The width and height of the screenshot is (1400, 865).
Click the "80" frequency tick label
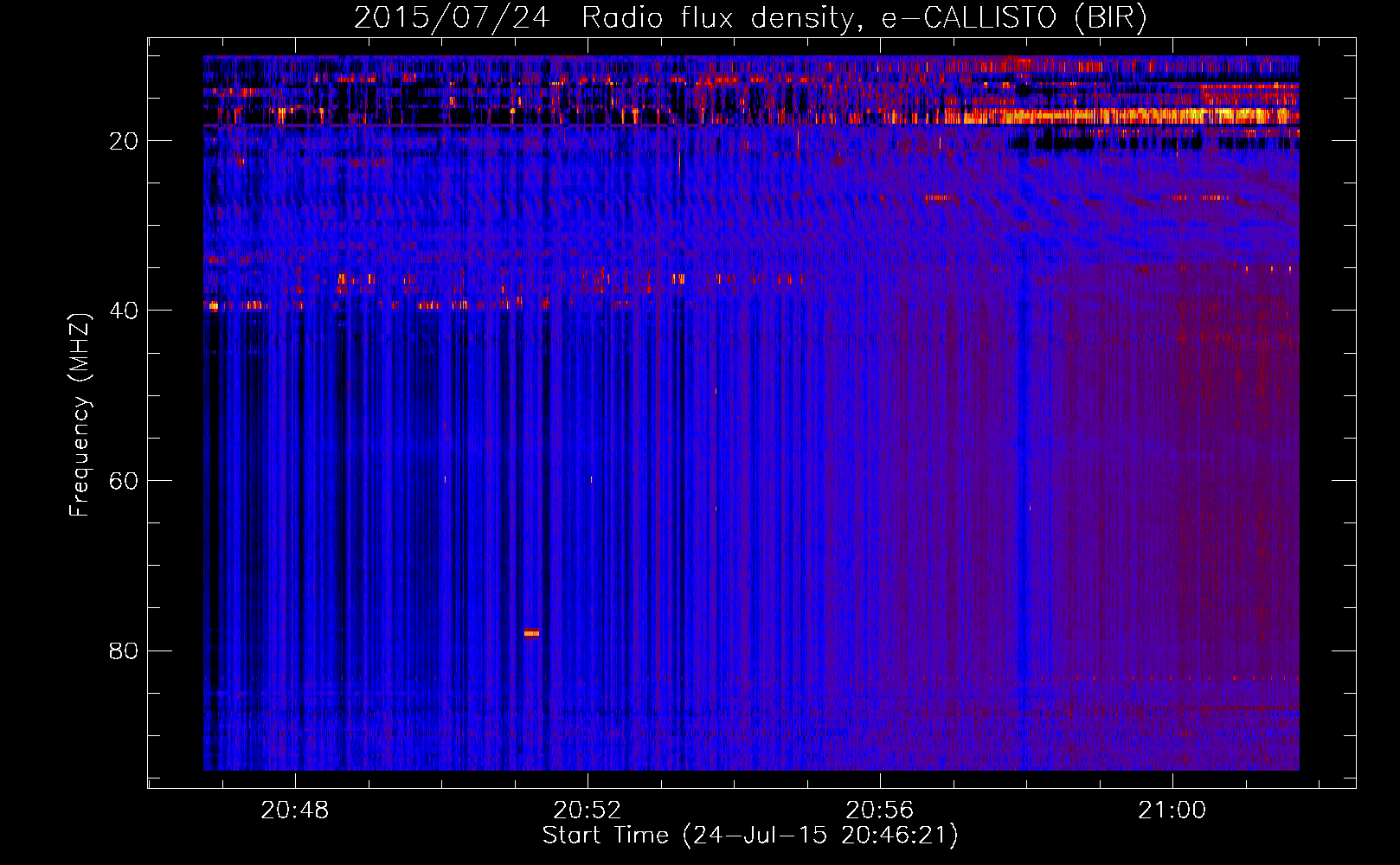click(x=125, y=650)
